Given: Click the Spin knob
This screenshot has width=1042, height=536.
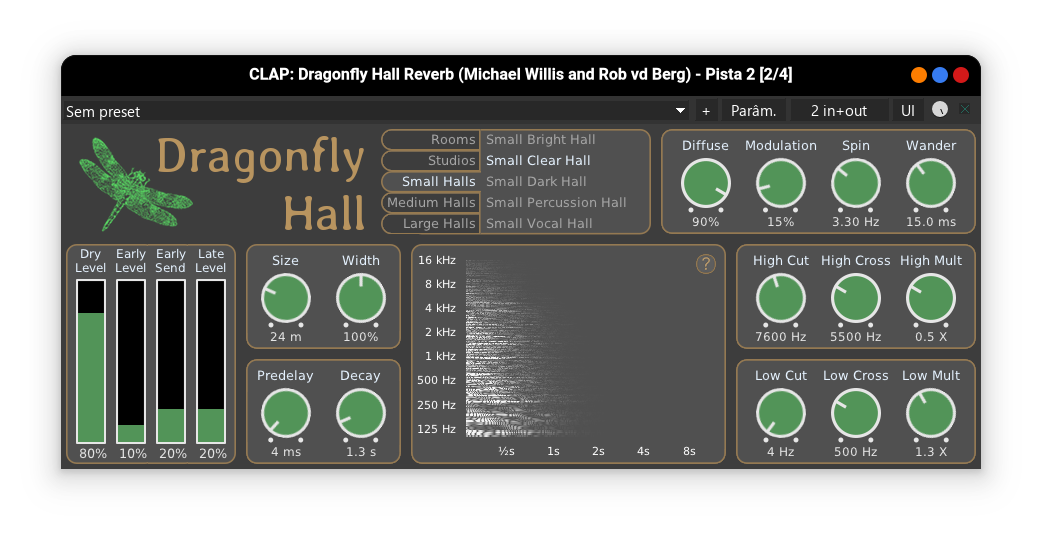Looking at the screenshot, I should (x=855, y=183).
